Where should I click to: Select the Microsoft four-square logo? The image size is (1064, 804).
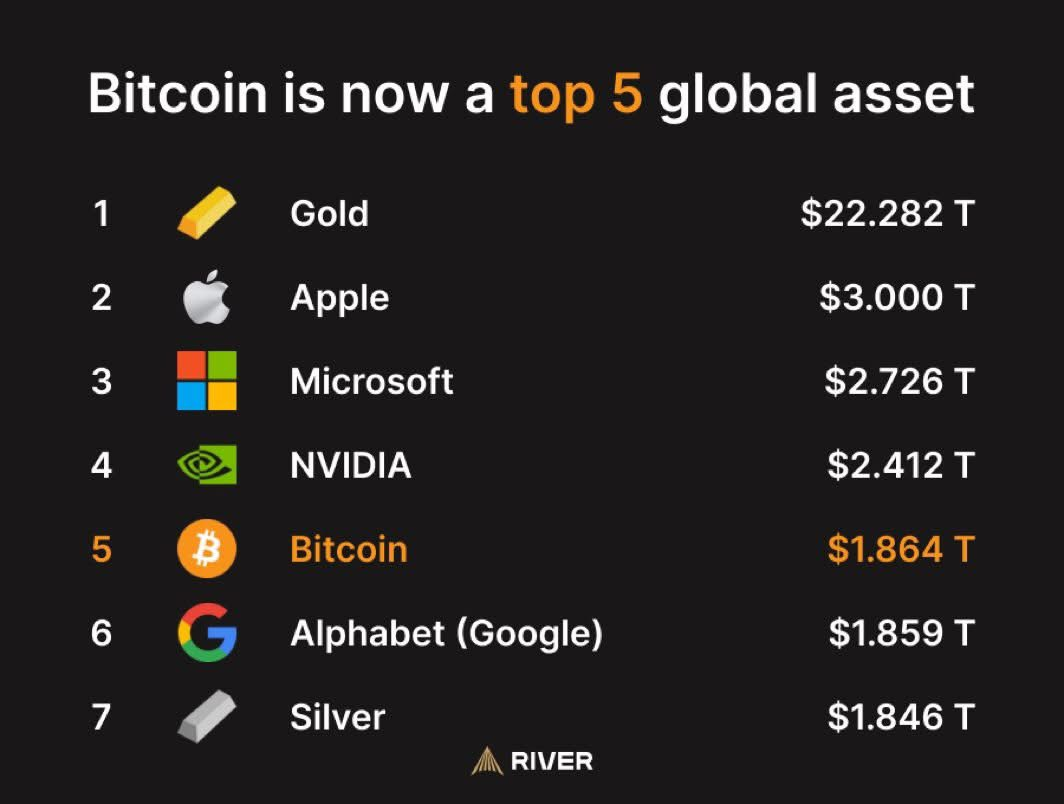[x=207, y=381]
